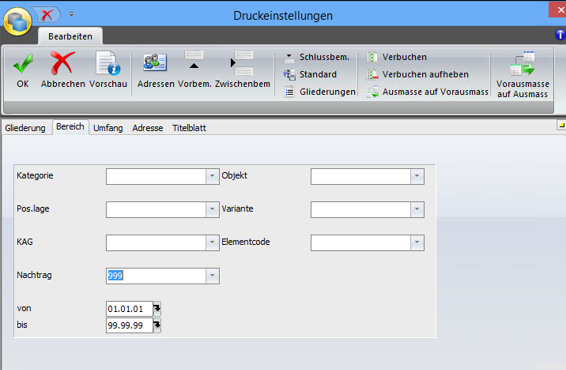Close the Druckeinstellungen window
Image resolution: width=566 pixels, height=370 pixels.
click(559, 10)
